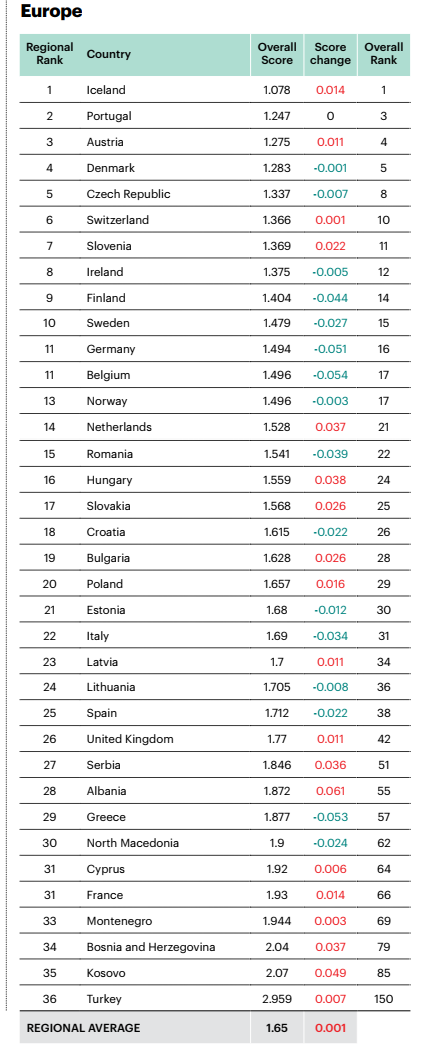The height and width of the screenshot is (1058, 428).
Task: Click the United Kingdom row label
Action: tap(130, 739)
